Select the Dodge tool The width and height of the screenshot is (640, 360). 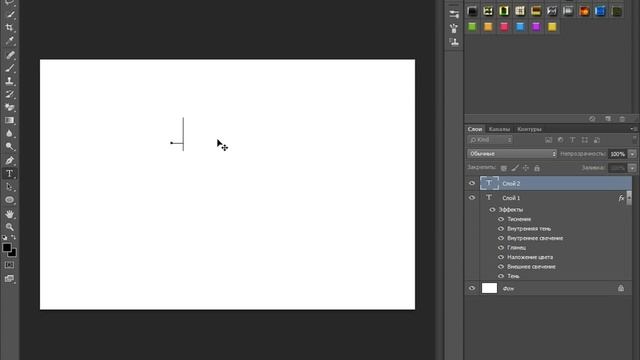click(10, 146)
